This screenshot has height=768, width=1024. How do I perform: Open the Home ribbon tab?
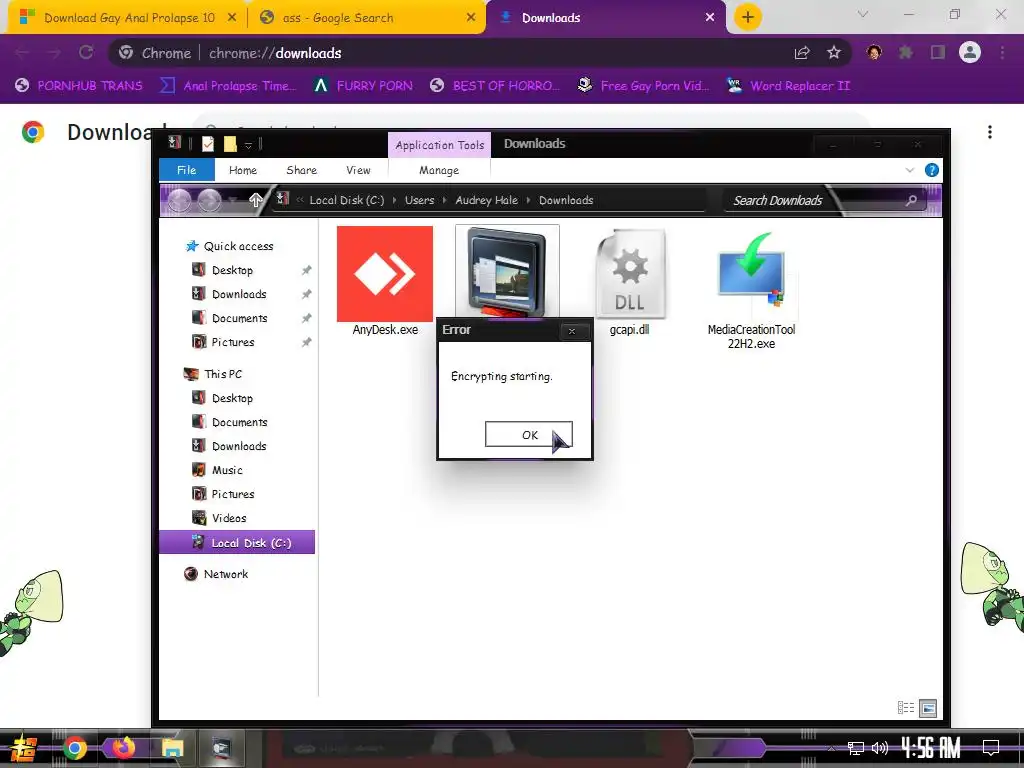tap(243, 170)
